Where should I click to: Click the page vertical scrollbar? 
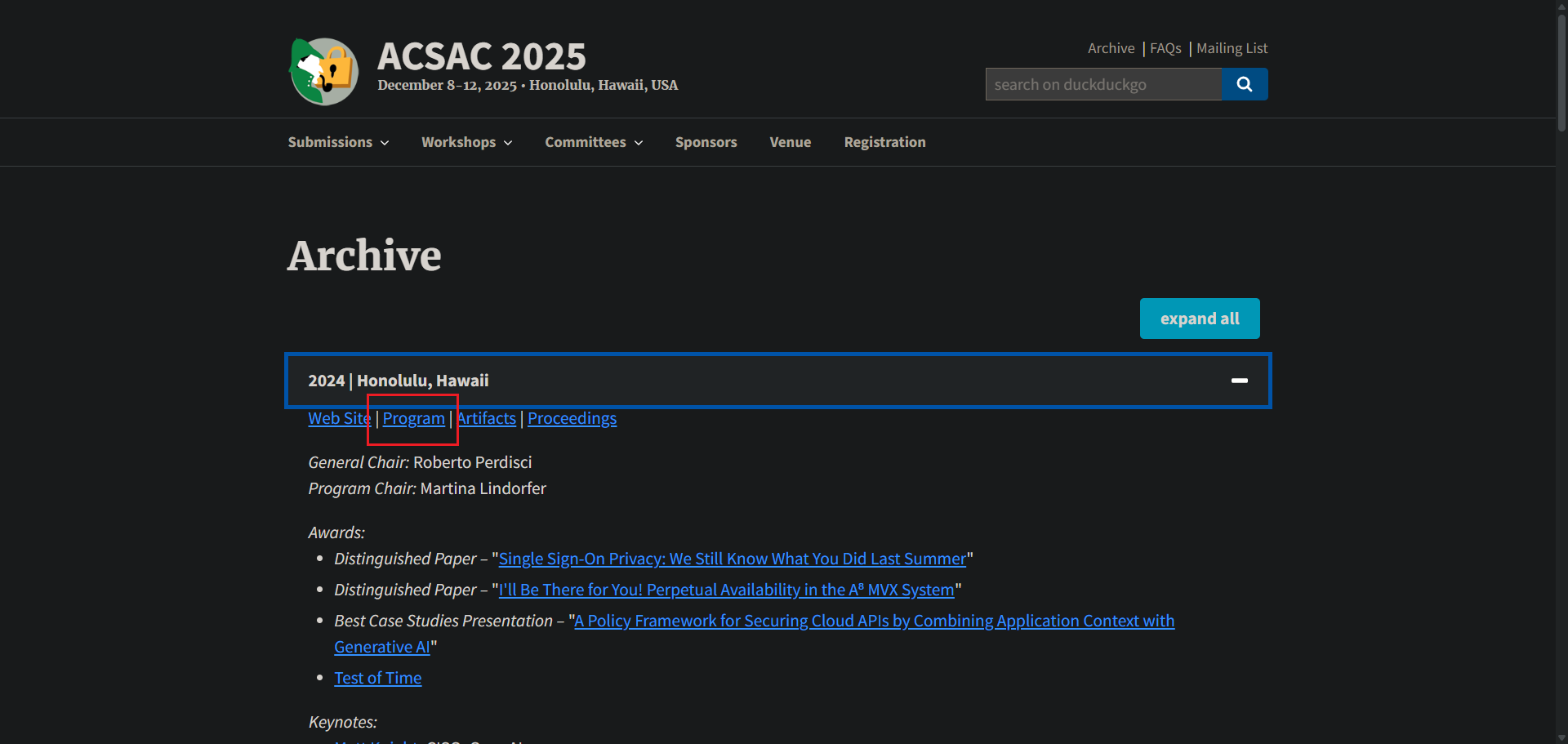pyautogui.click(x=1561, y=74)
